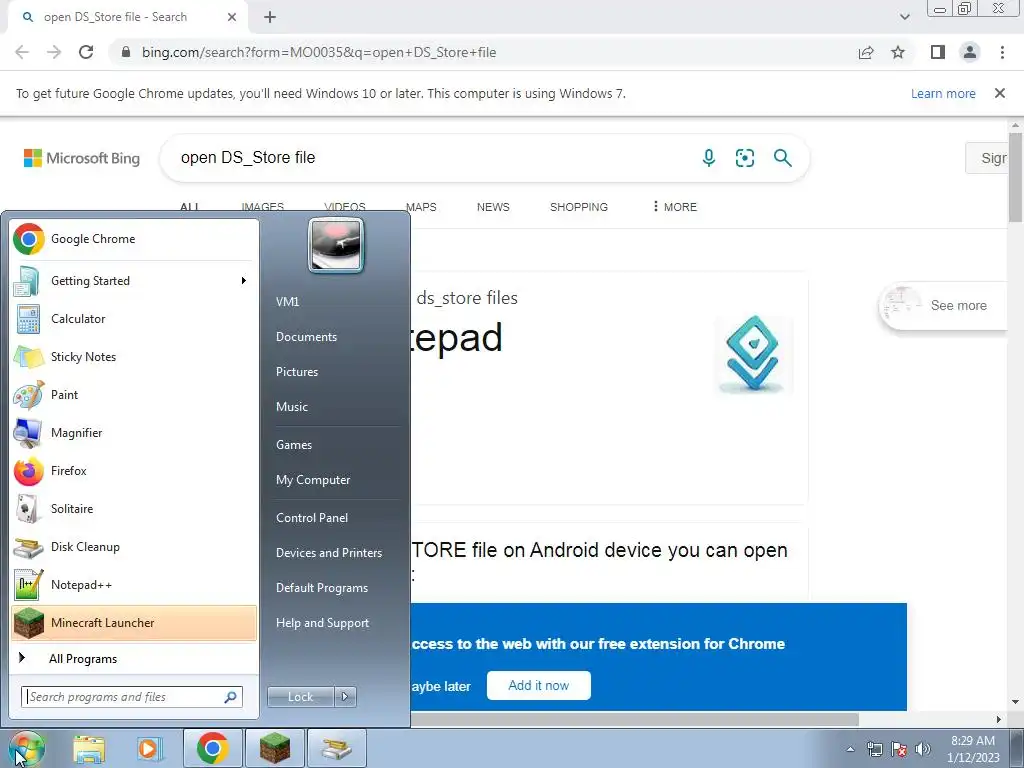Viewport: 1024px width, 768px height.
Task: Open Chrome profile avatar menu
Action: click(x=970, y=52)
